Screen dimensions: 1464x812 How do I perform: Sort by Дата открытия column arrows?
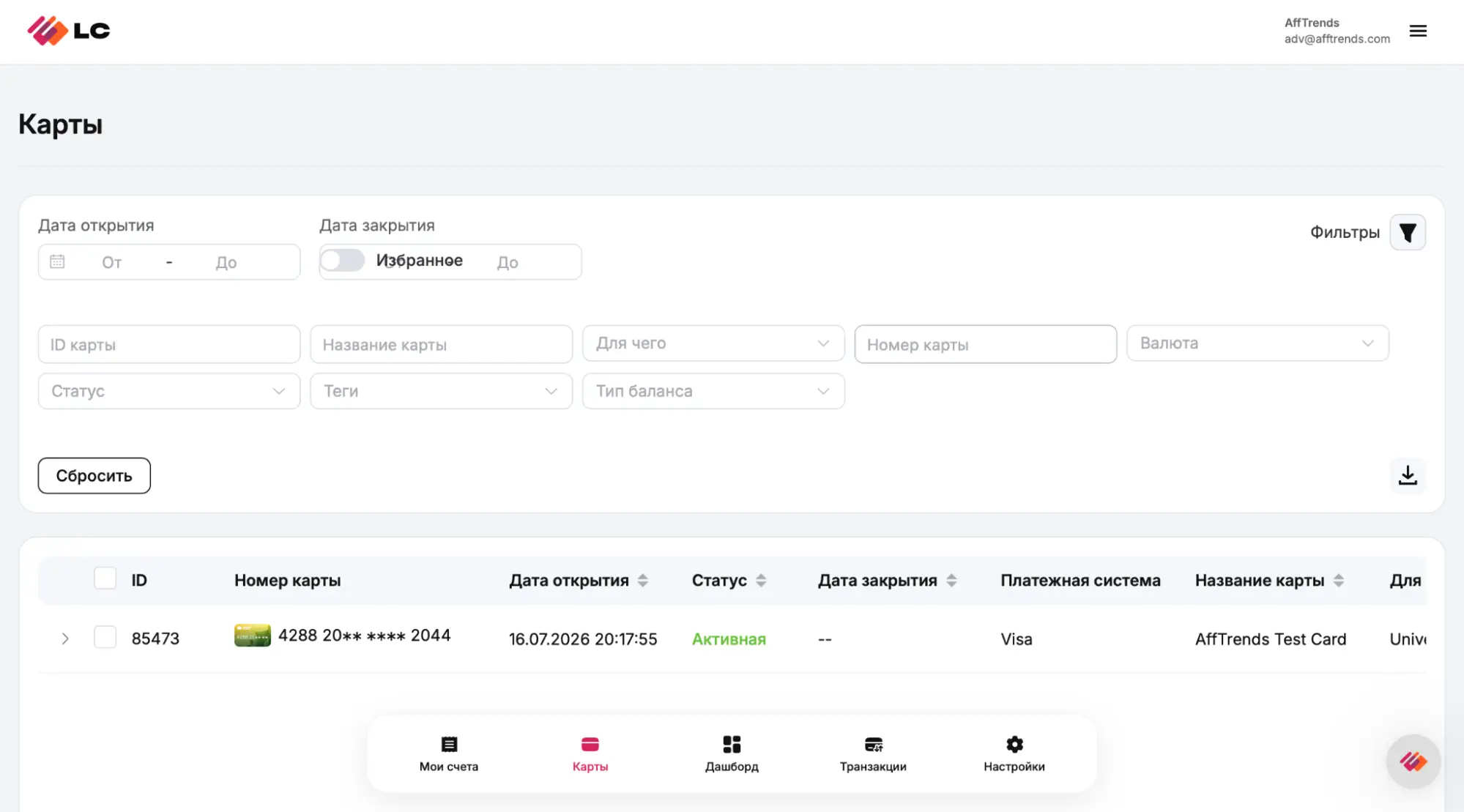click(x=643, y=581)
